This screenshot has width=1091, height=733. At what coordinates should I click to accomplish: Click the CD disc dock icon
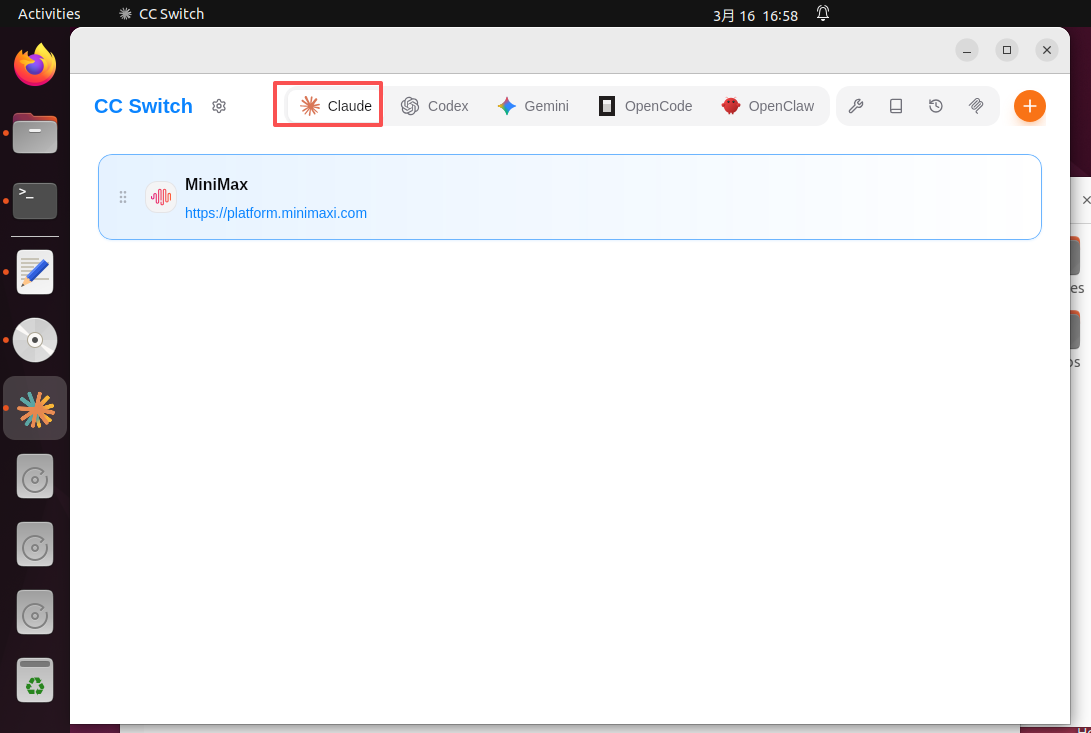35,340
